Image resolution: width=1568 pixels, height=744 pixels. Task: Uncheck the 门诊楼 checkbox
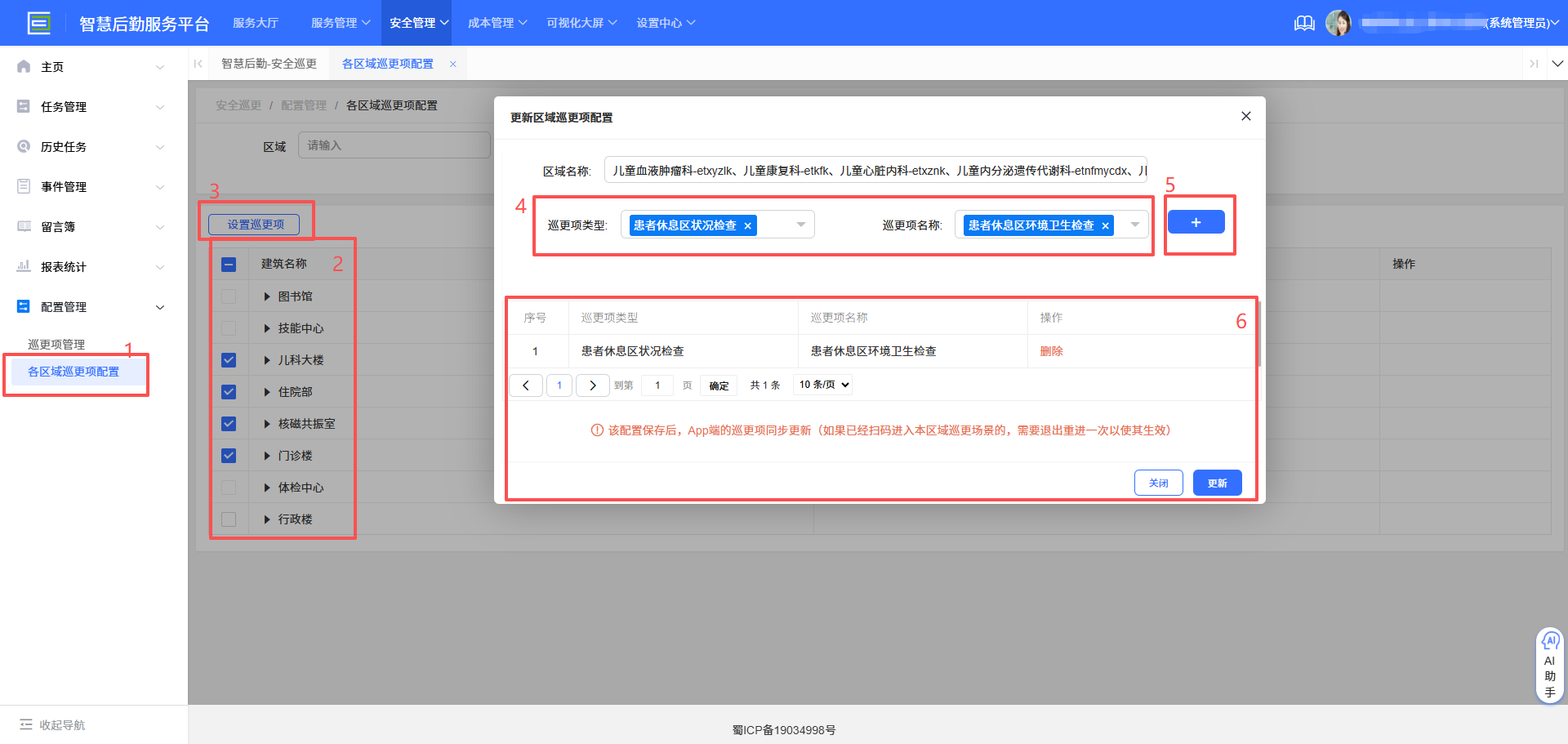(x=229, y=455)
